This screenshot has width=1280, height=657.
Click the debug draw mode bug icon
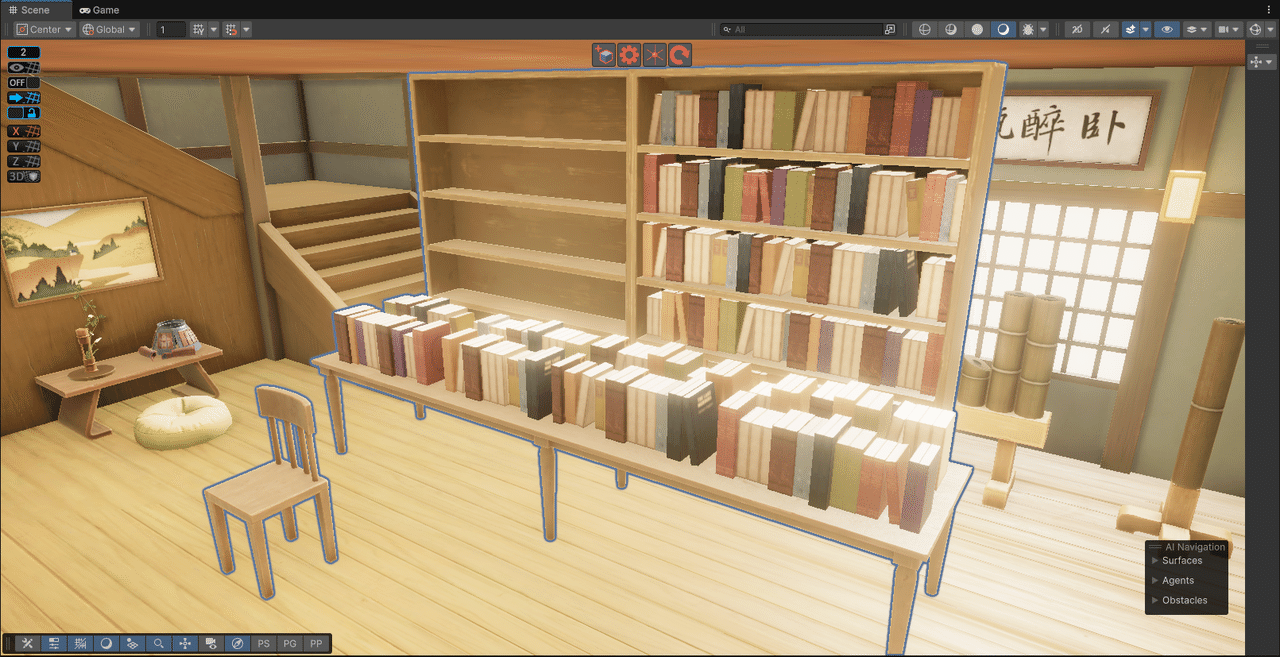(x=1029, y=30)
